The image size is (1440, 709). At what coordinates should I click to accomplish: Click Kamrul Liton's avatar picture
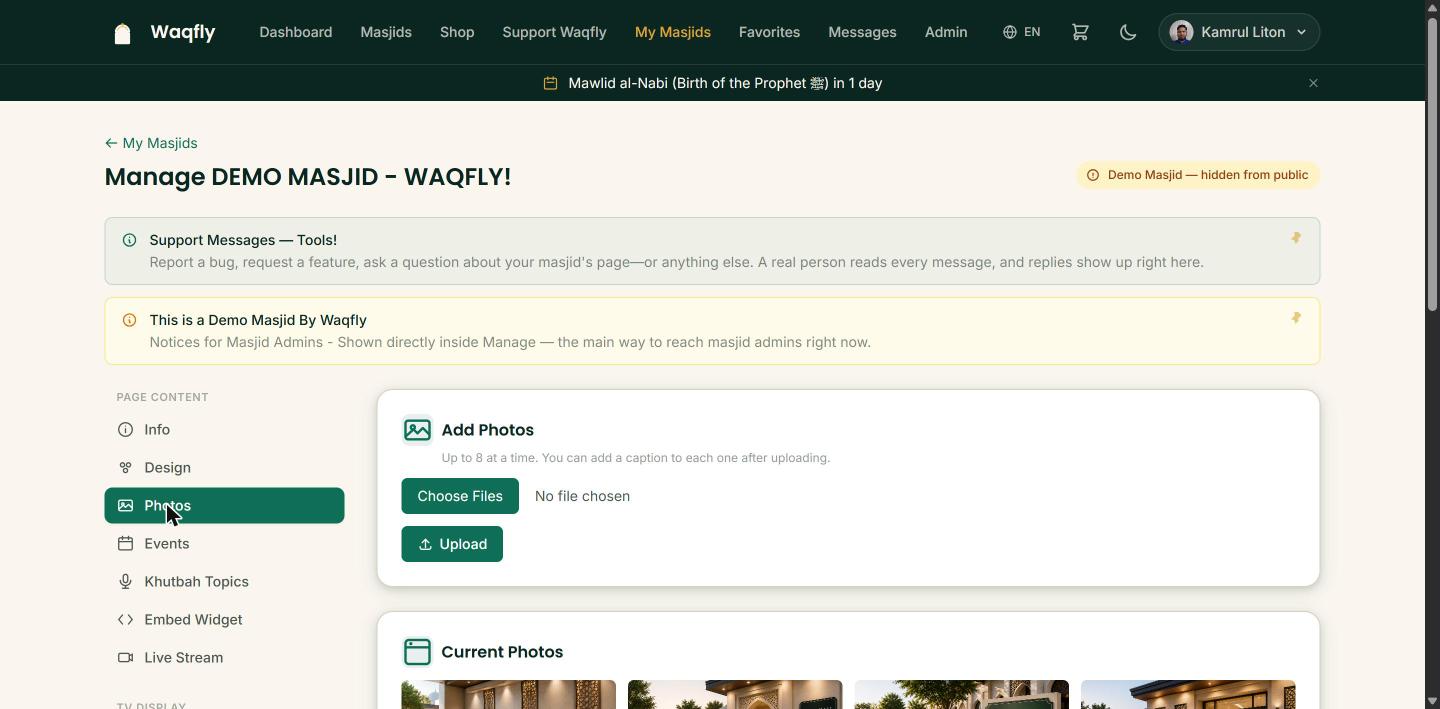[x=1181, y=32]
